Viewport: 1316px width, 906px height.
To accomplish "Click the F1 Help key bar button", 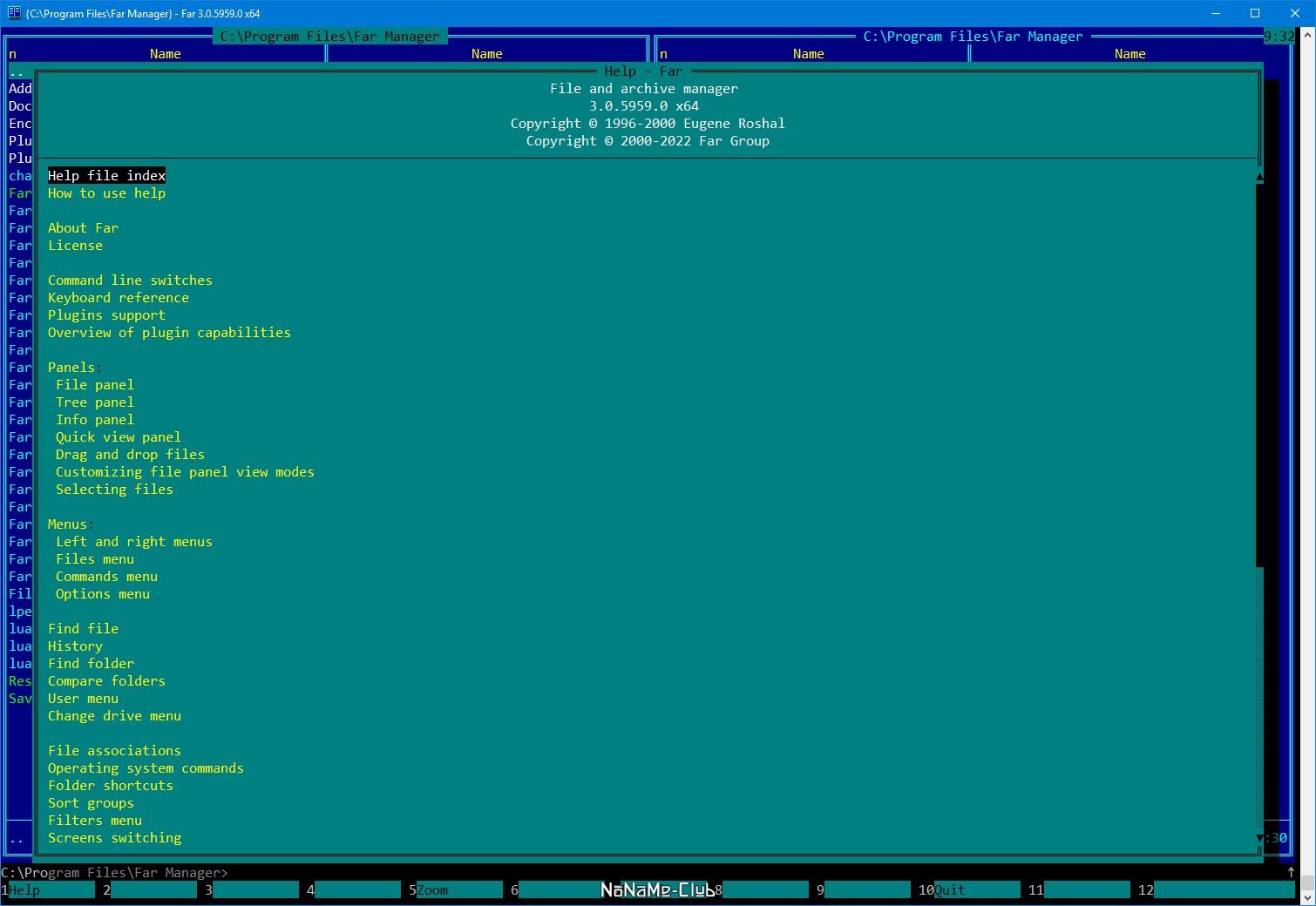I will pyautogui.click(x=48, y=890).
